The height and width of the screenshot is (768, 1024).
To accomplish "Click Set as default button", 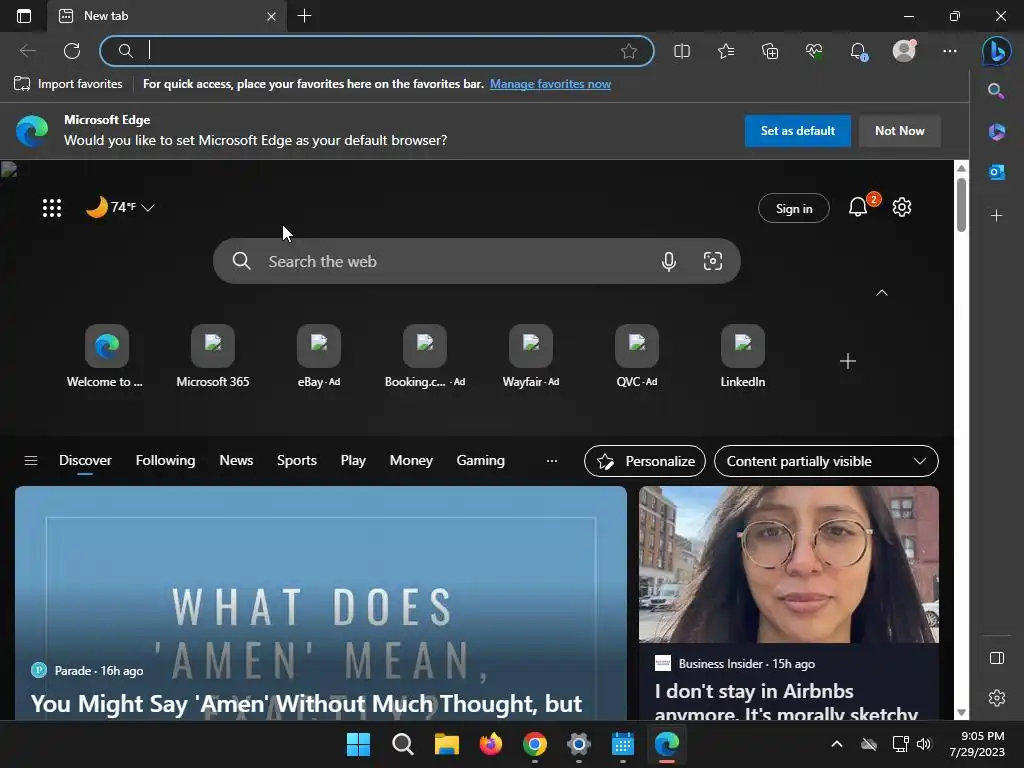I will click(797, 131).
